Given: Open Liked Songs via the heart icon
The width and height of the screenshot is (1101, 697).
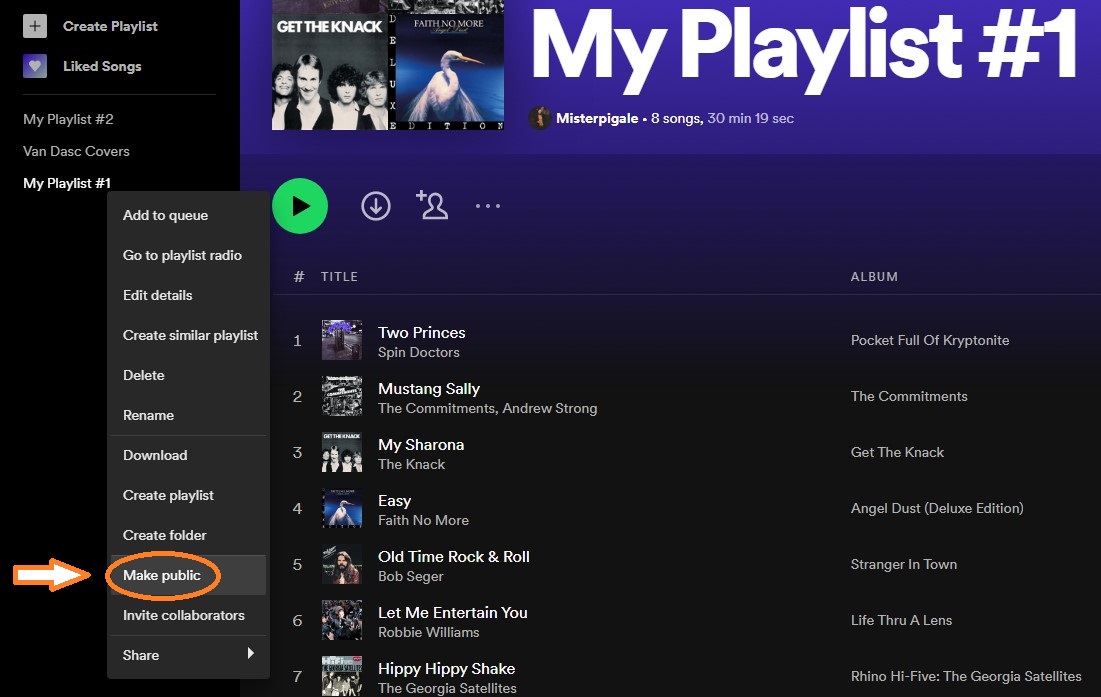Looking at the screenshot, I should (x=35, y=64).
